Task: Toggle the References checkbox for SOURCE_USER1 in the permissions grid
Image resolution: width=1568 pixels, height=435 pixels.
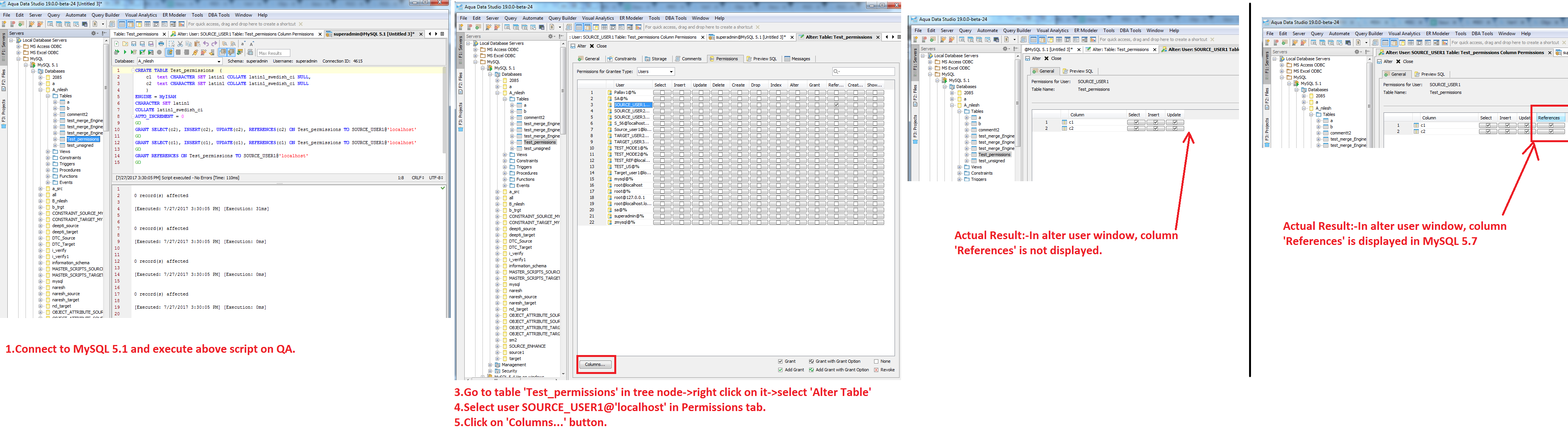Action: click(x=836, y=105)
